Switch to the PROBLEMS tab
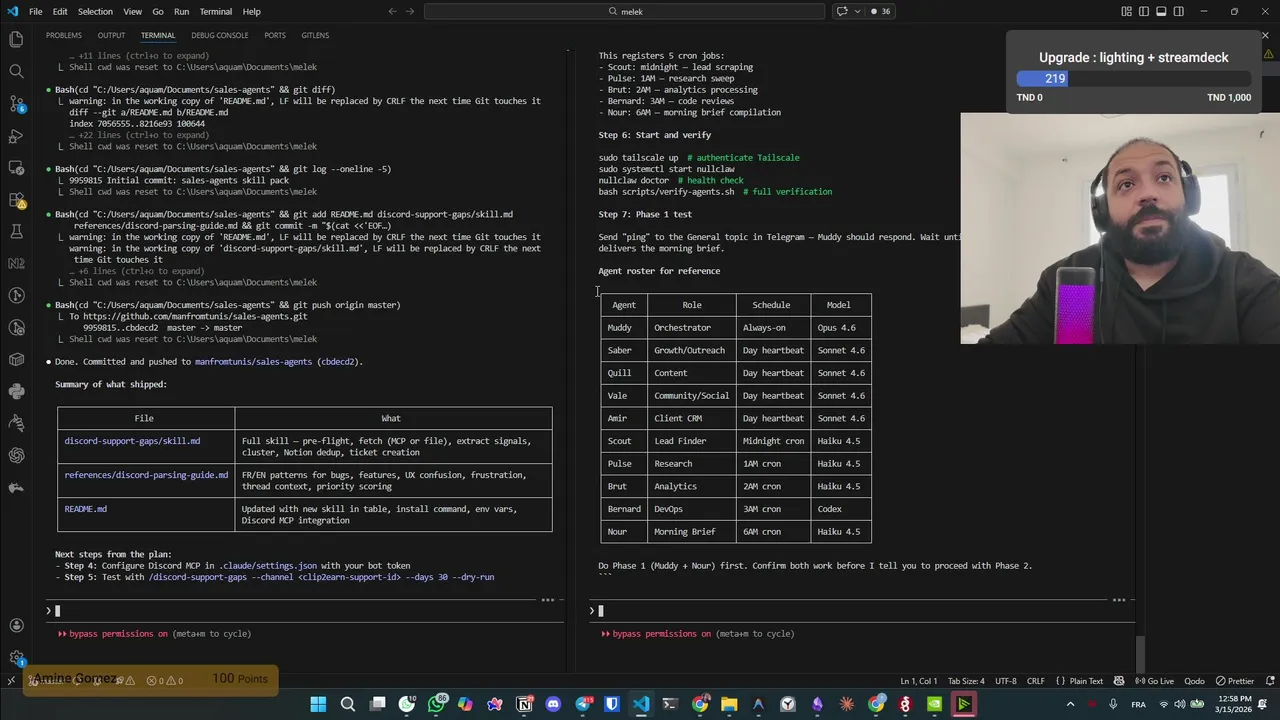This screenshot has width=1280, height=720. pyautogui.click(x=63, y=35)
